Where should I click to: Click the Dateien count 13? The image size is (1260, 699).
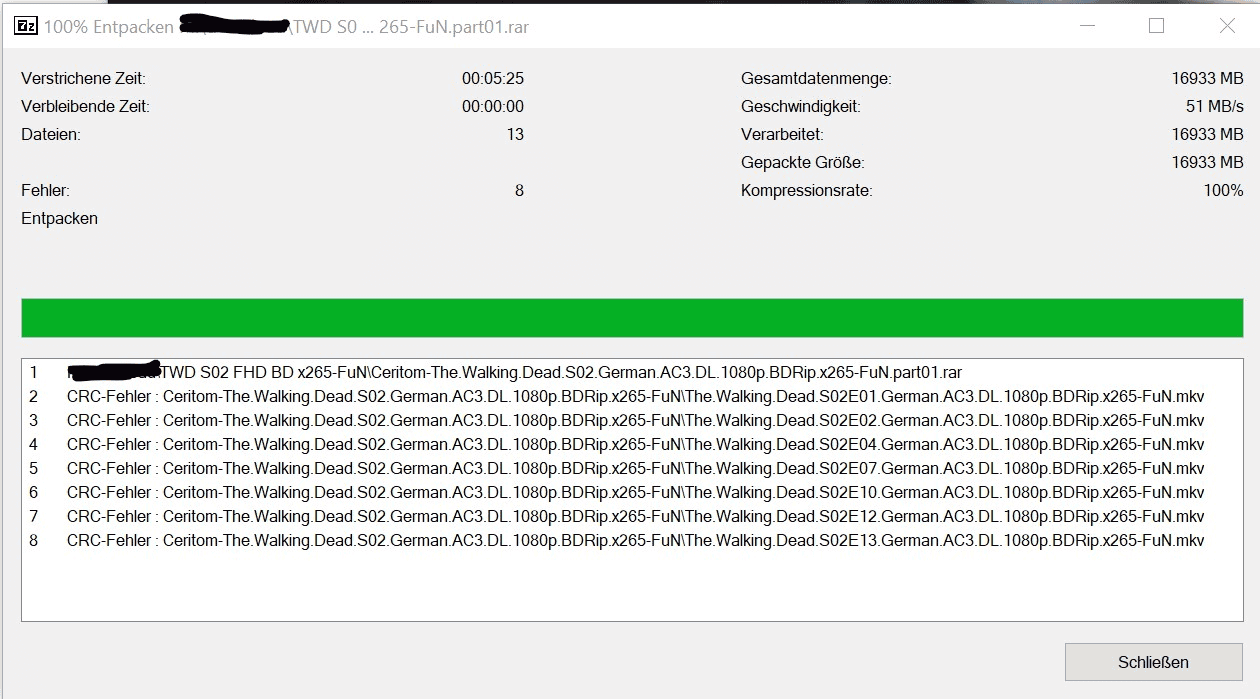click(515, 134)
